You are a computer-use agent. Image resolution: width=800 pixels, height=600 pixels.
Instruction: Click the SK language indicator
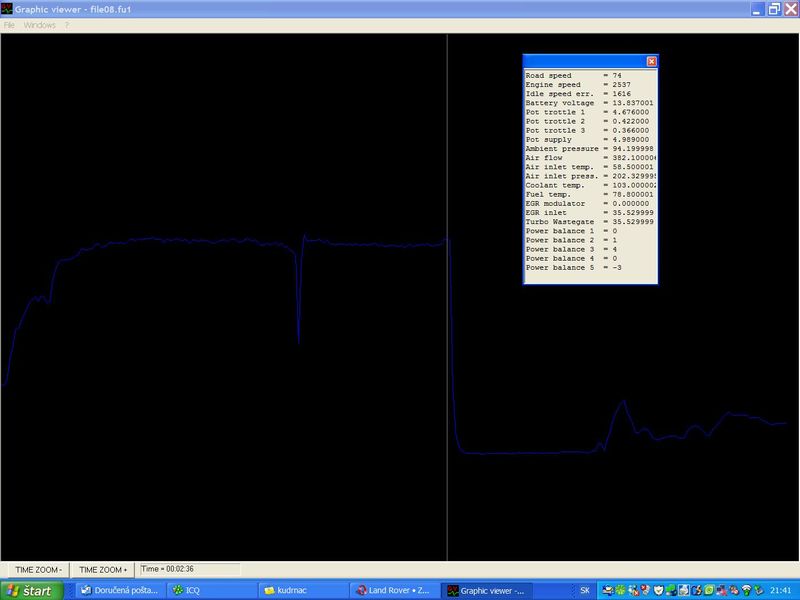[585, 591]
